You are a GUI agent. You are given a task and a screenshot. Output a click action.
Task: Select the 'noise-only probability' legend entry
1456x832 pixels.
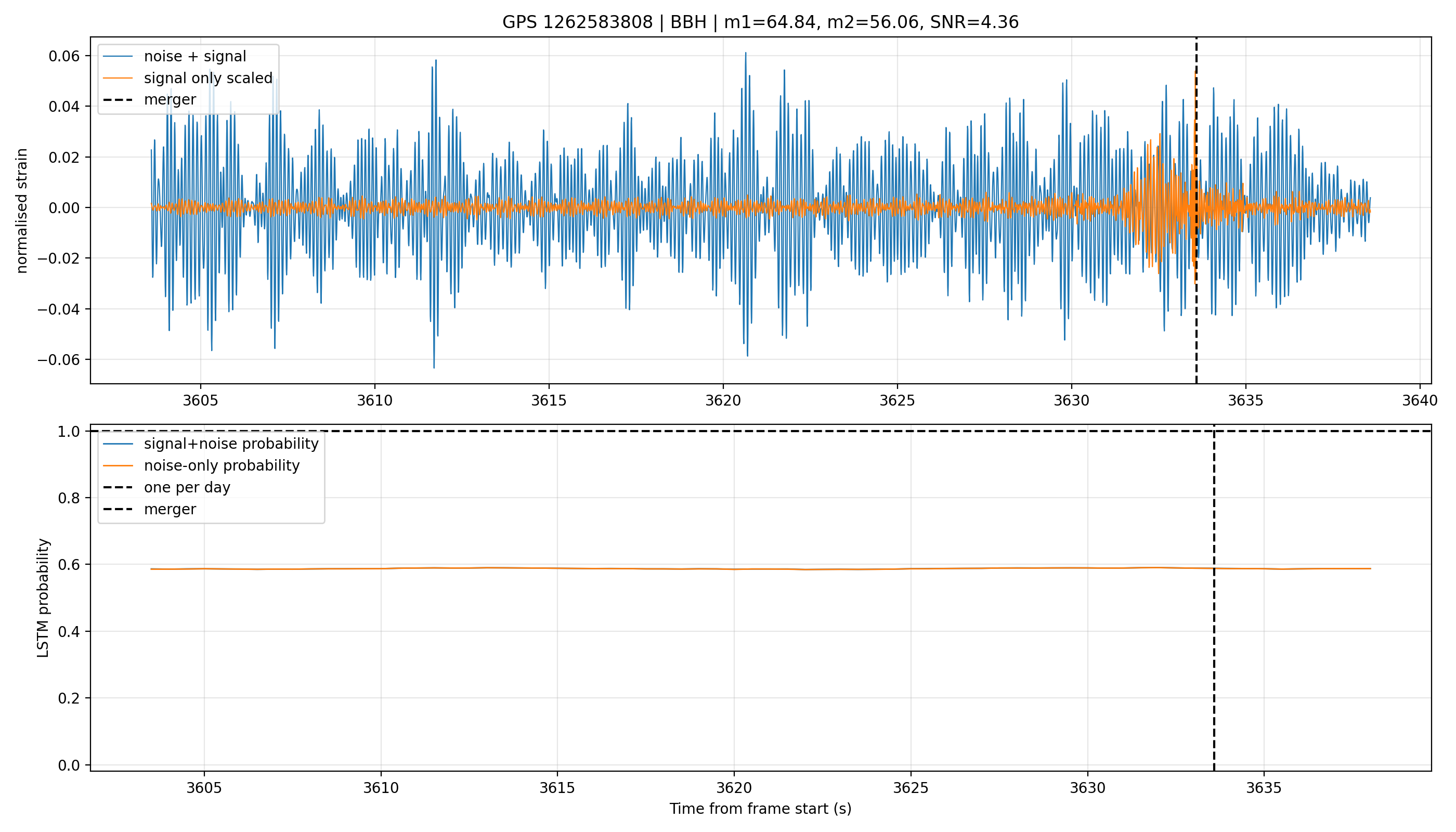coord(201,466)
